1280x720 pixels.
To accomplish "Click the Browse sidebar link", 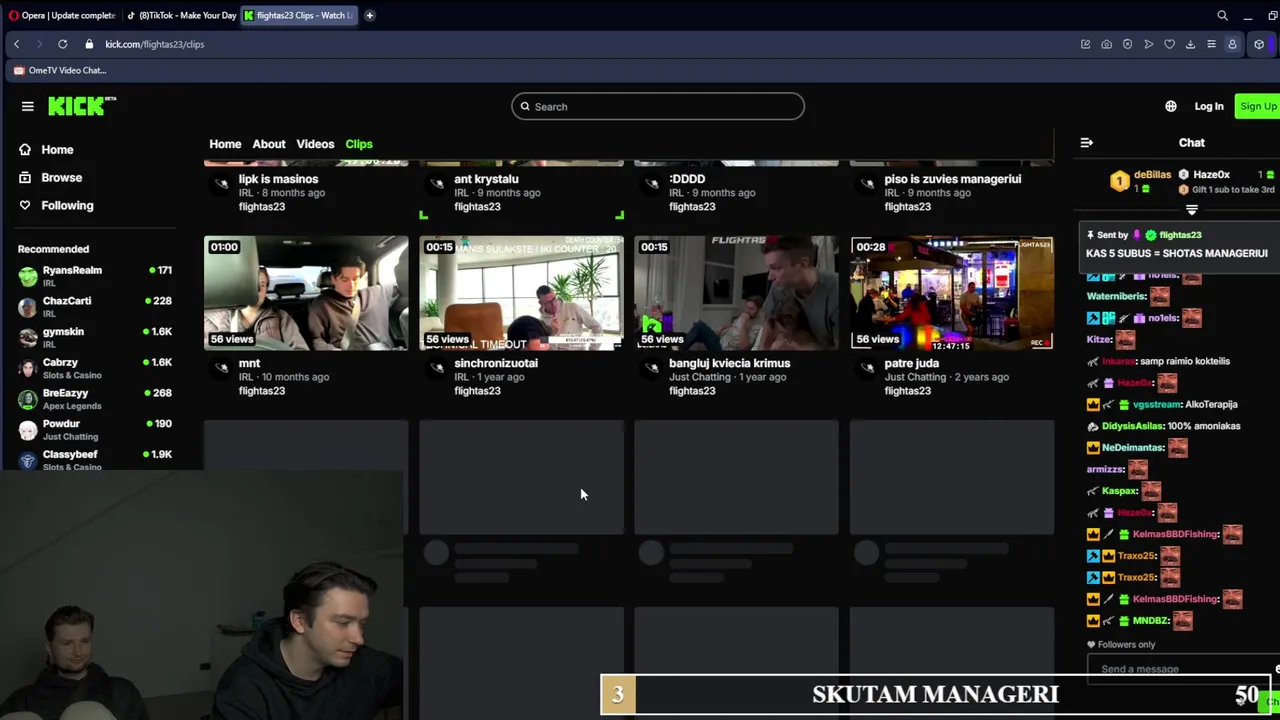I will (x=61, y=177).
